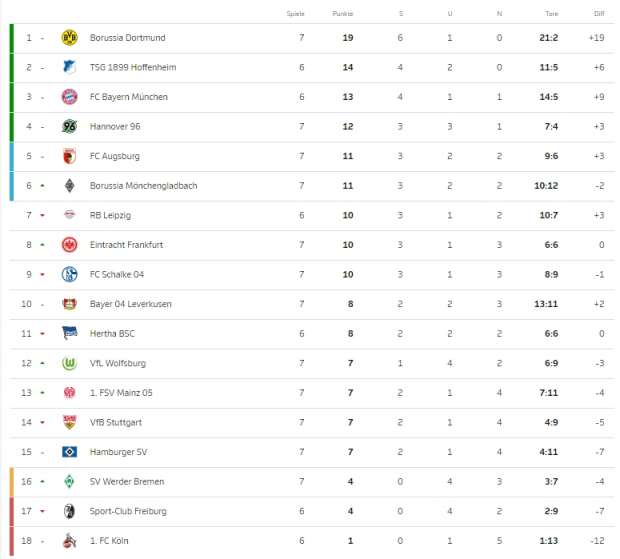Click the Borussia Dortmund club crest
The height and width of the screenshot is (559, 620).
tap(70, 38)
